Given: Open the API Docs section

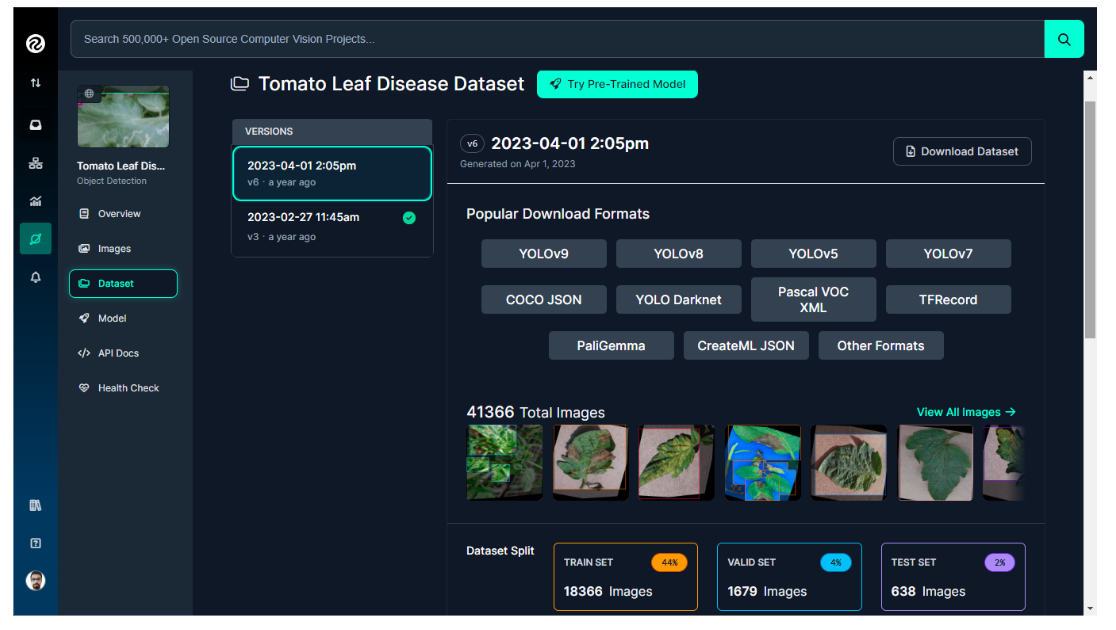Looking at the screenshot, I should tap(118, 353).
